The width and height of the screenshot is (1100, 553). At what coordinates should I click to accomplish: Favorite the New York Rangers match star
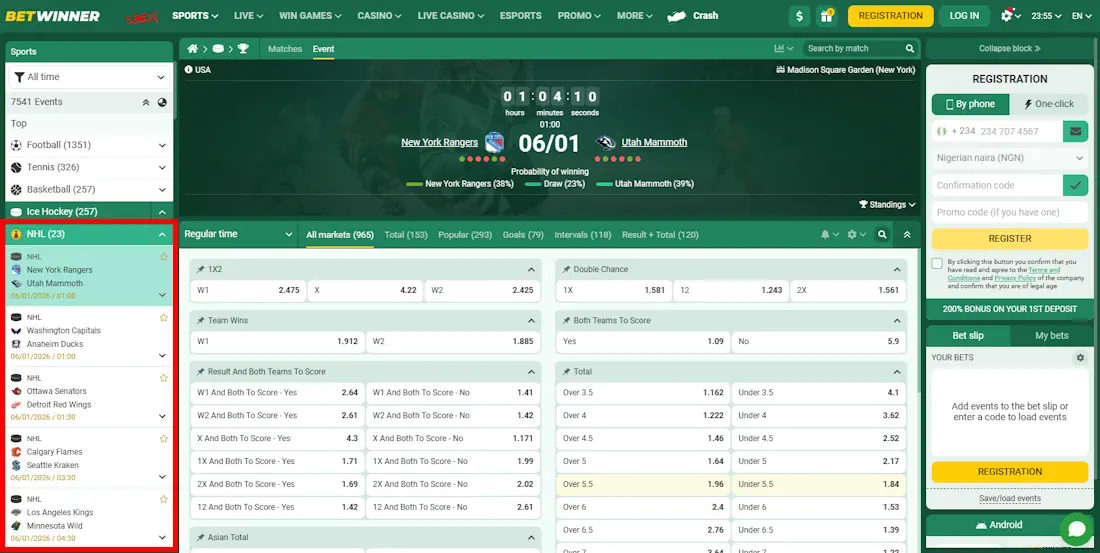[163, 257]
